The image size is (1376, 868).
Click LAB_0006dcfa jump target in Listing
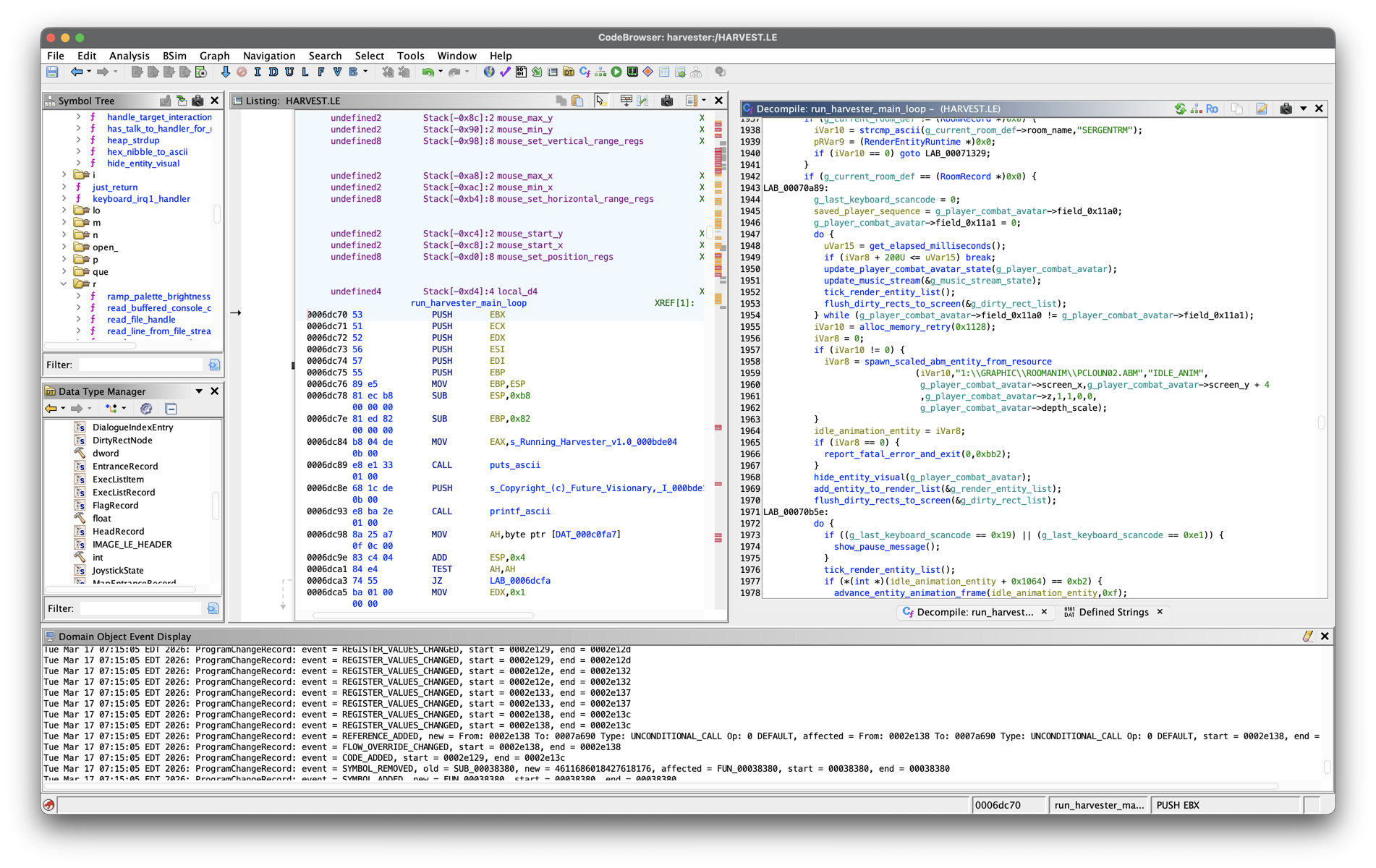[519, 581]
